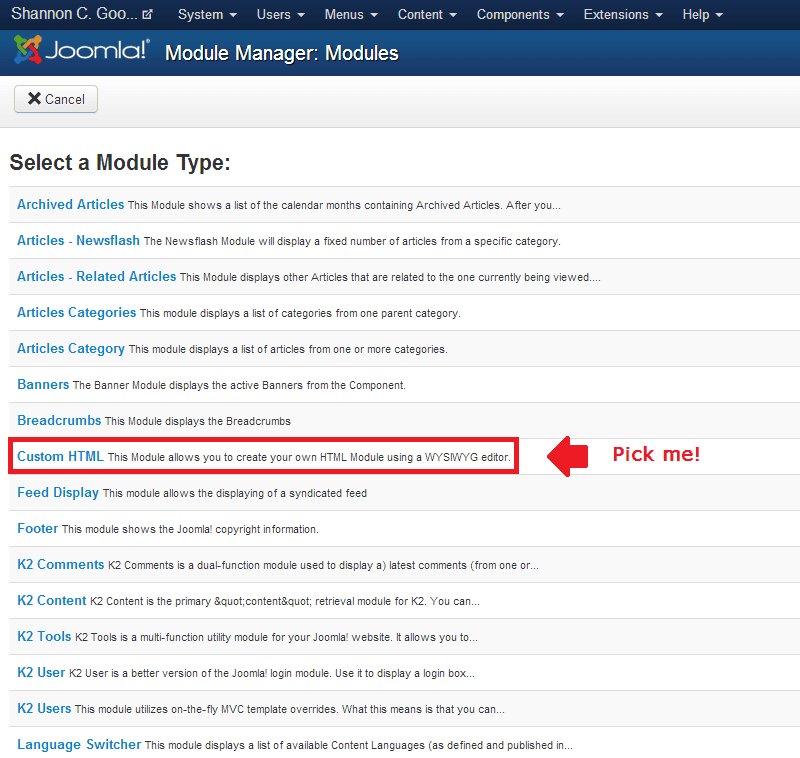The width and height of the screenshot is (800, 758).
Task: Click description 'K2 Tools is a multi-function utility module'
Action: (277, 638)
